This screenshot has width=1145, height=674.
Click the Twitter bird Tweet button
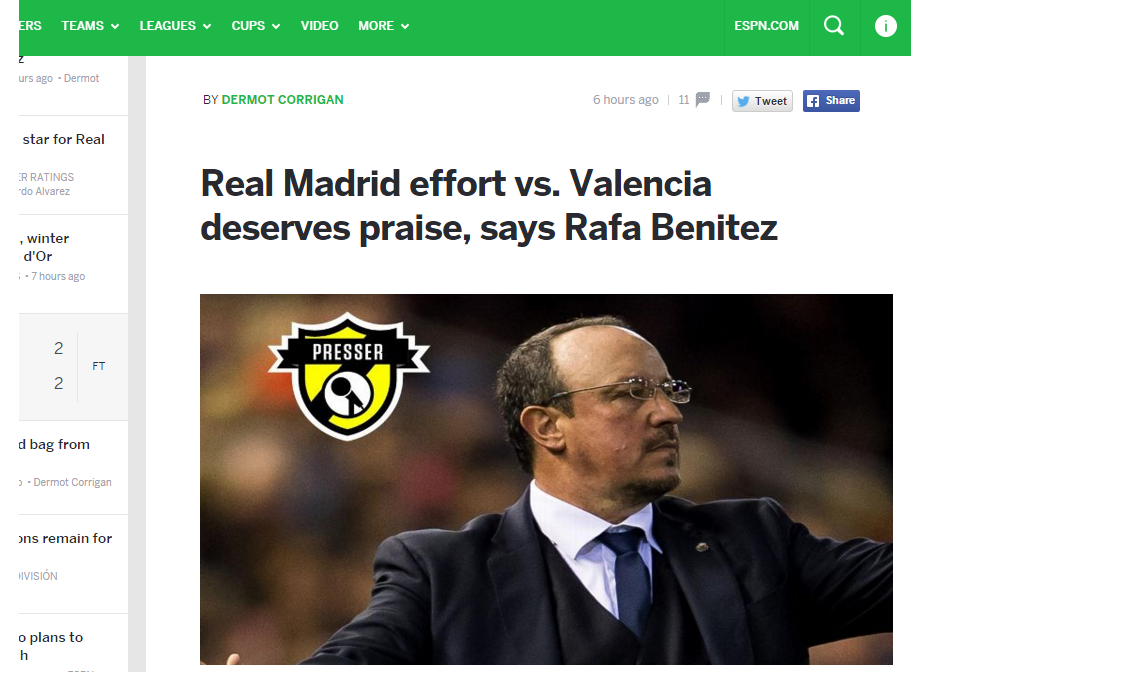(x=762, y=101)
